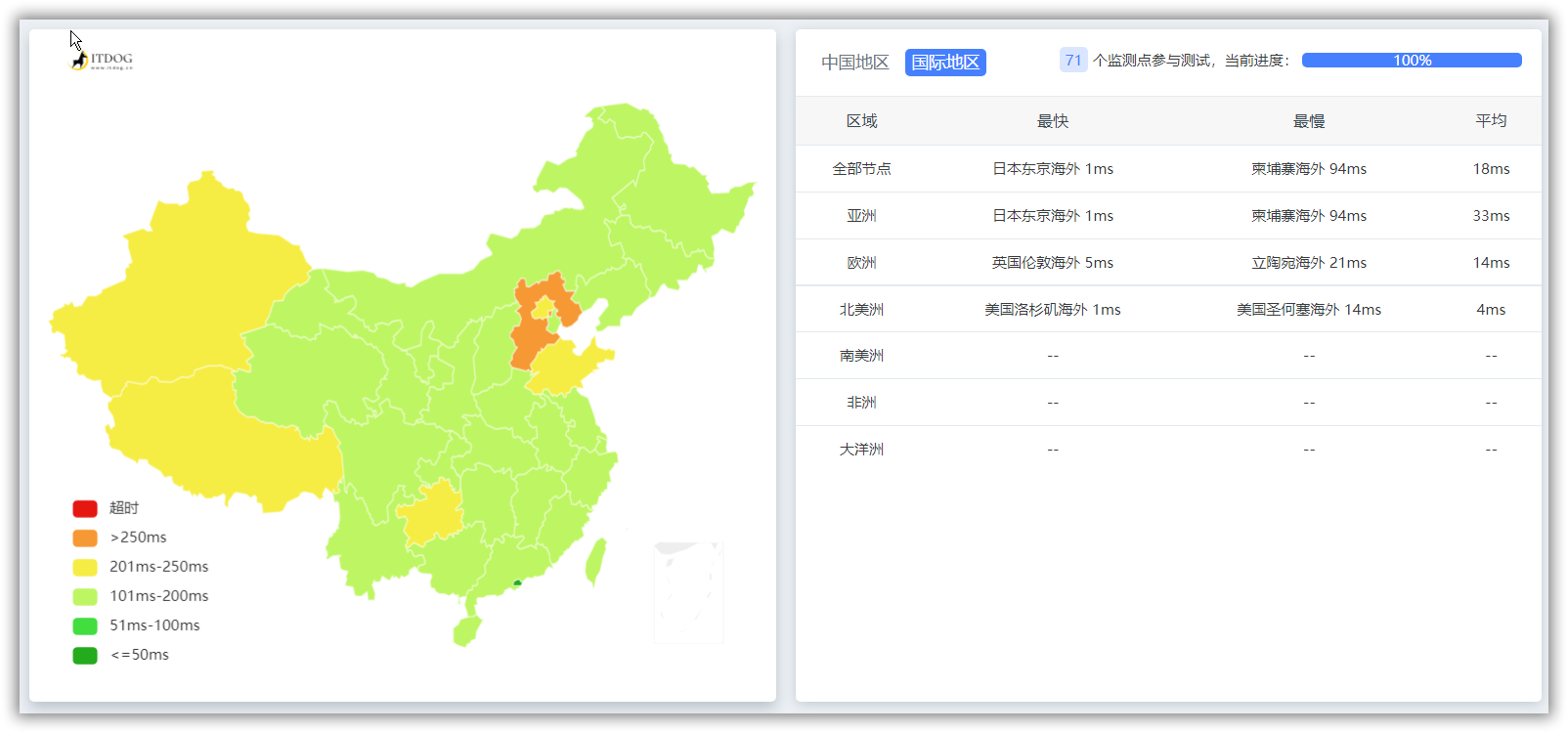
Task: Switch to the 中国地区 tab
Action: pyautogui.click(x=854, y=63)
